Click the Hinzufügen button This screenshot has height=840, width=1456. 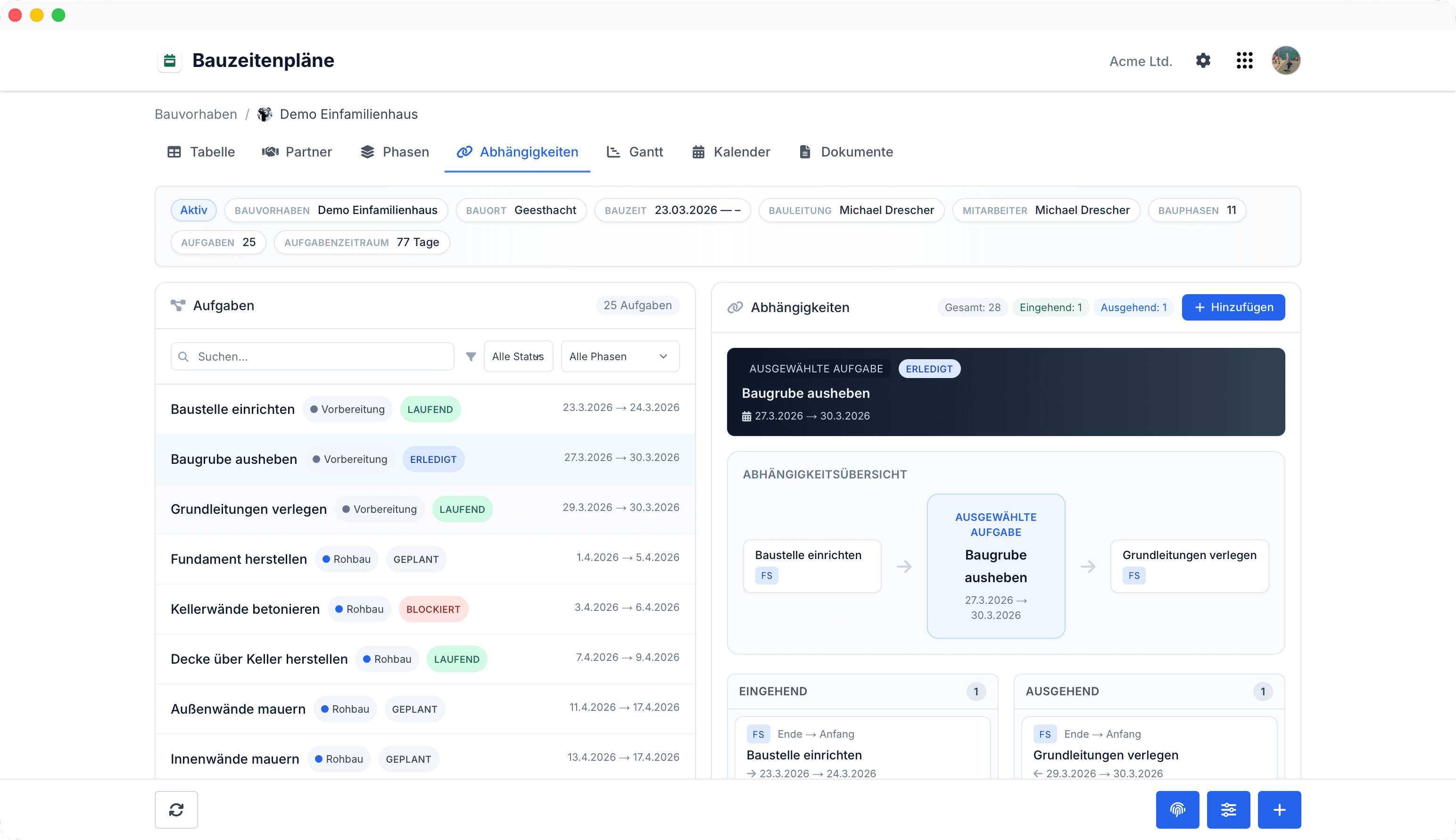(x=1233, y=307)
